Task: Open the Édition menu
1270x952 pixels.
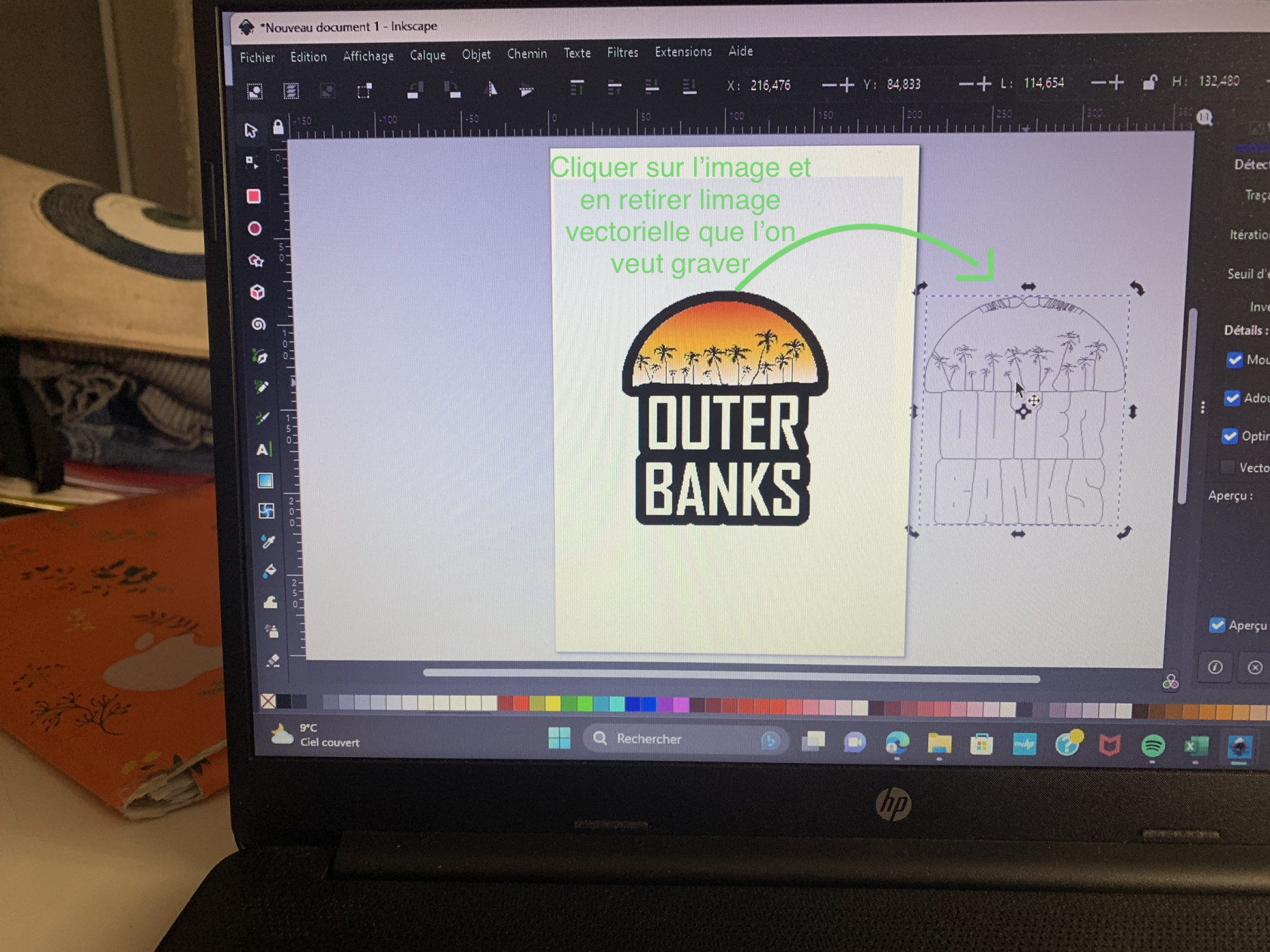Action: (308, 57)
